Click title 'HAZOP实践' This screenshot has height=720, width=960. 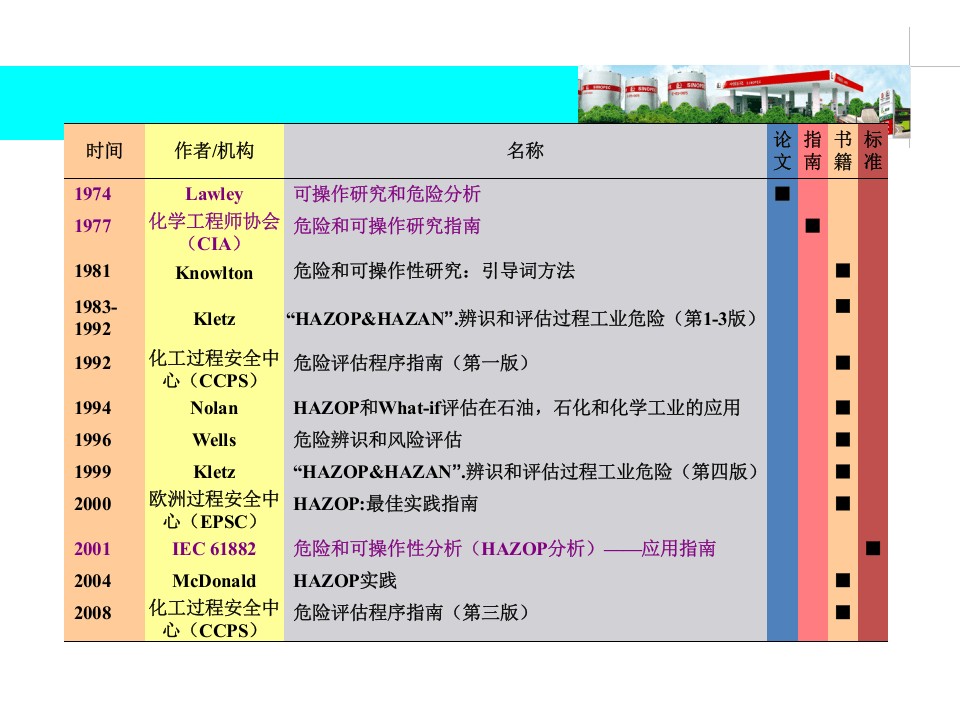tap(345, 580)
